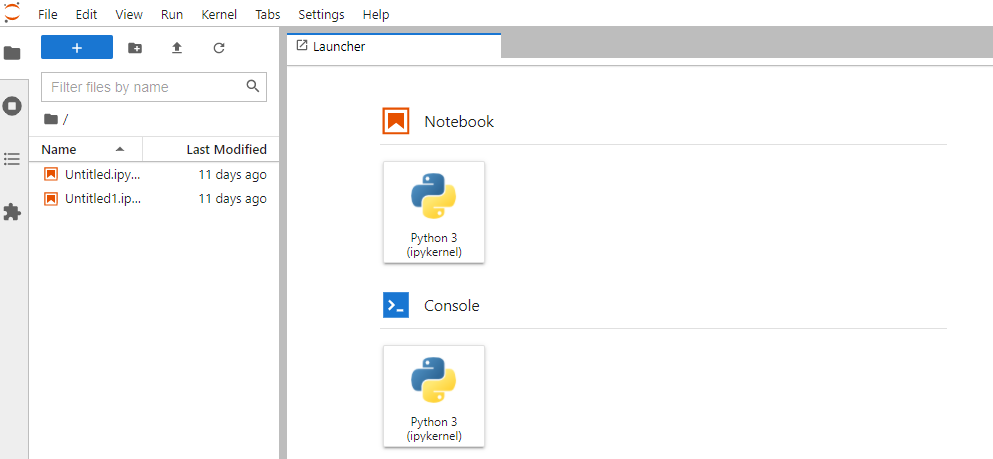Sort files by Name column header
The height and width of the screenshot is (459, 993).
(x=85, y=149)
